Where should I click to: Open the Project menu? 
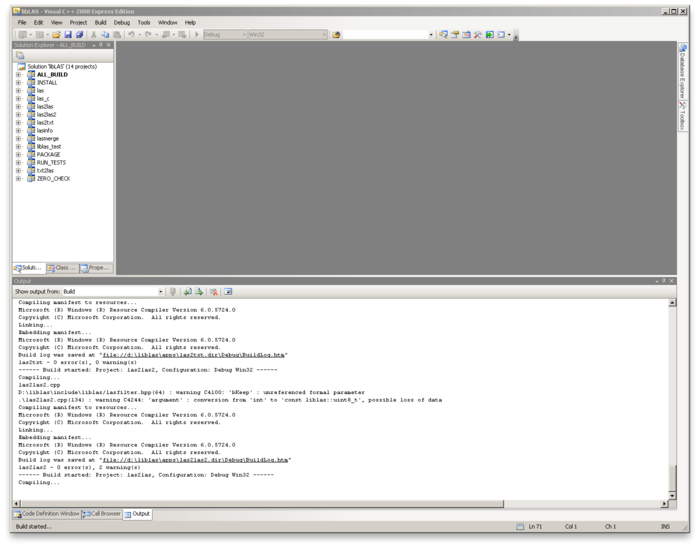[78, 22]
